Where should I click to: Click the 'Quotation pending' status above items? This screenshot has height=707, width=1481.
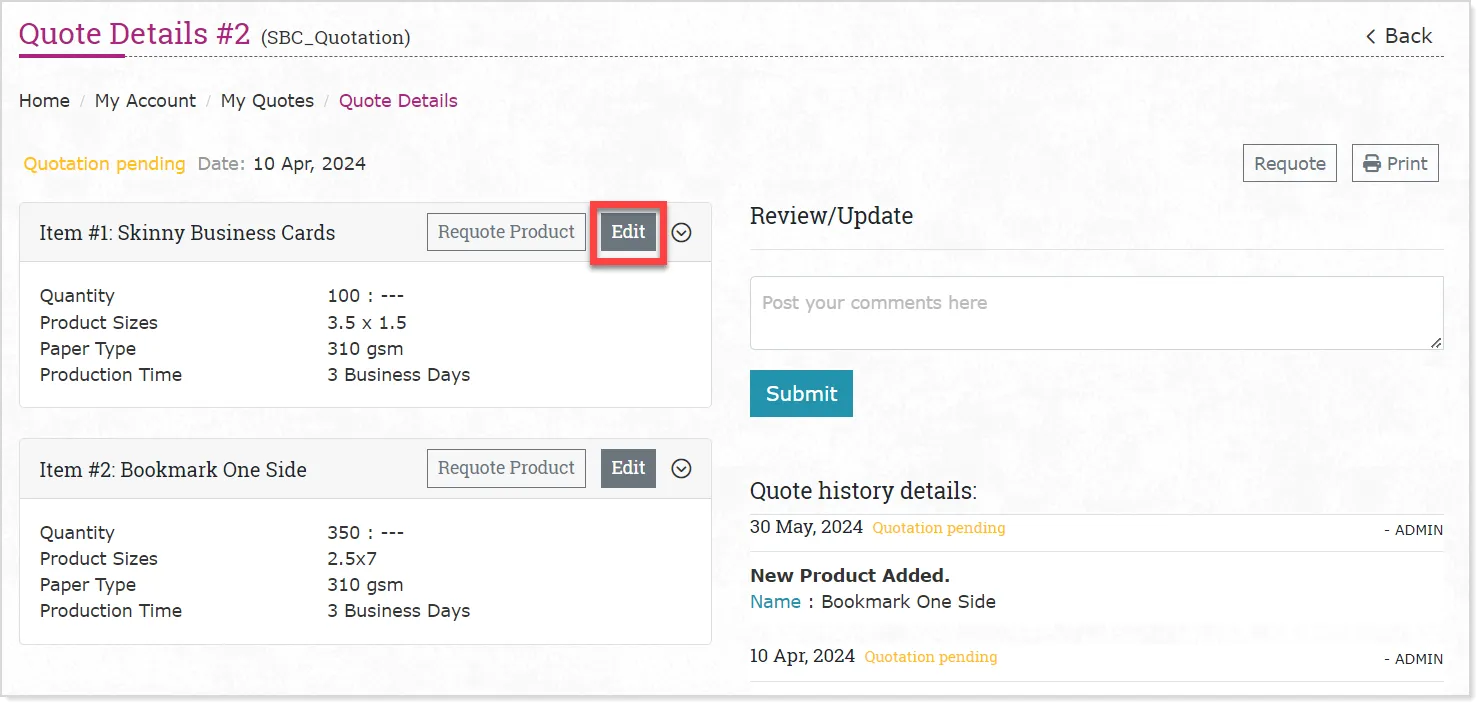click(105, 164)
